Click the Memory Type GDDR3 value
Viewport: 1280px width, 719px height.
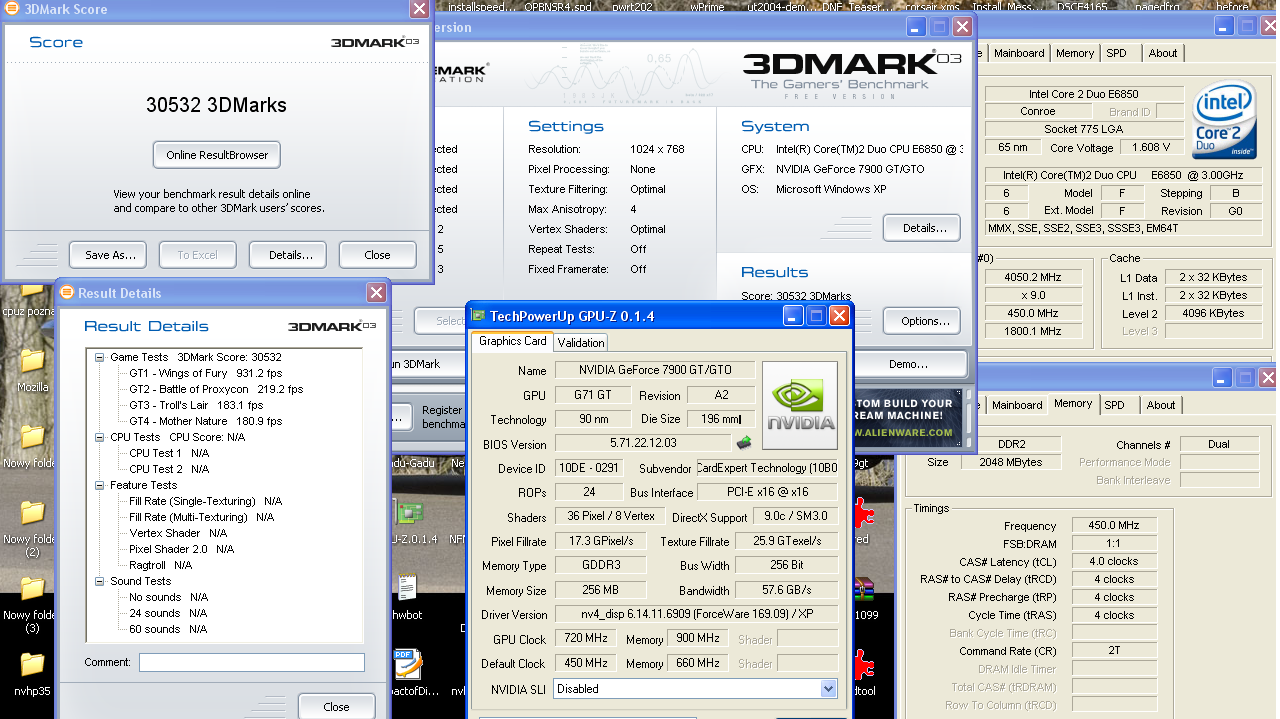(x=602, y=566)
